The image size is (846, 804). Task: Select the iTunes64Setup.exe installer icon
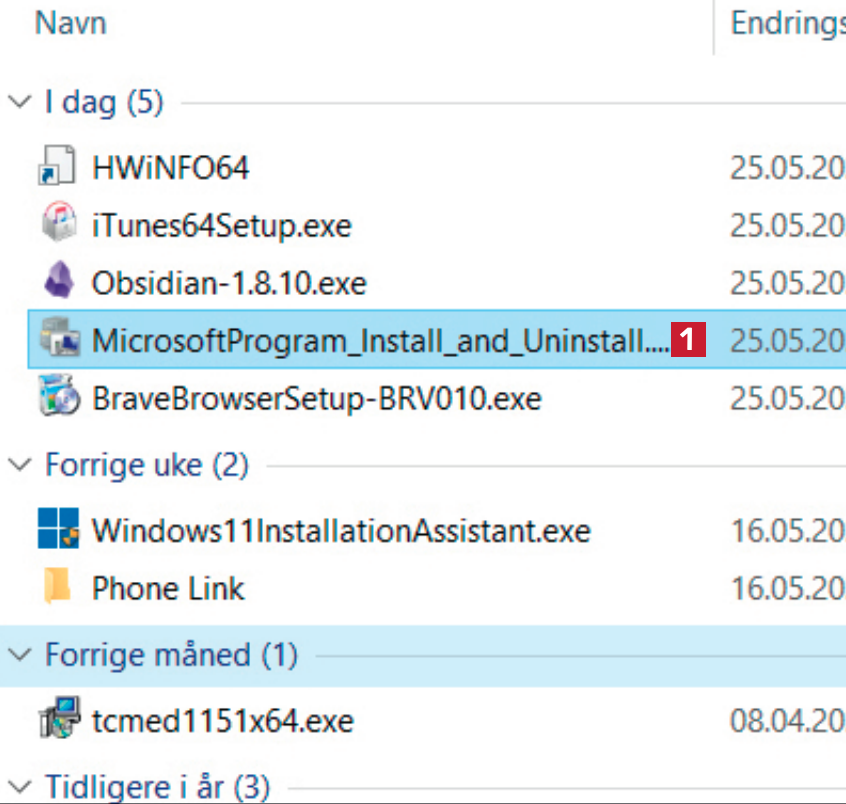58,225
